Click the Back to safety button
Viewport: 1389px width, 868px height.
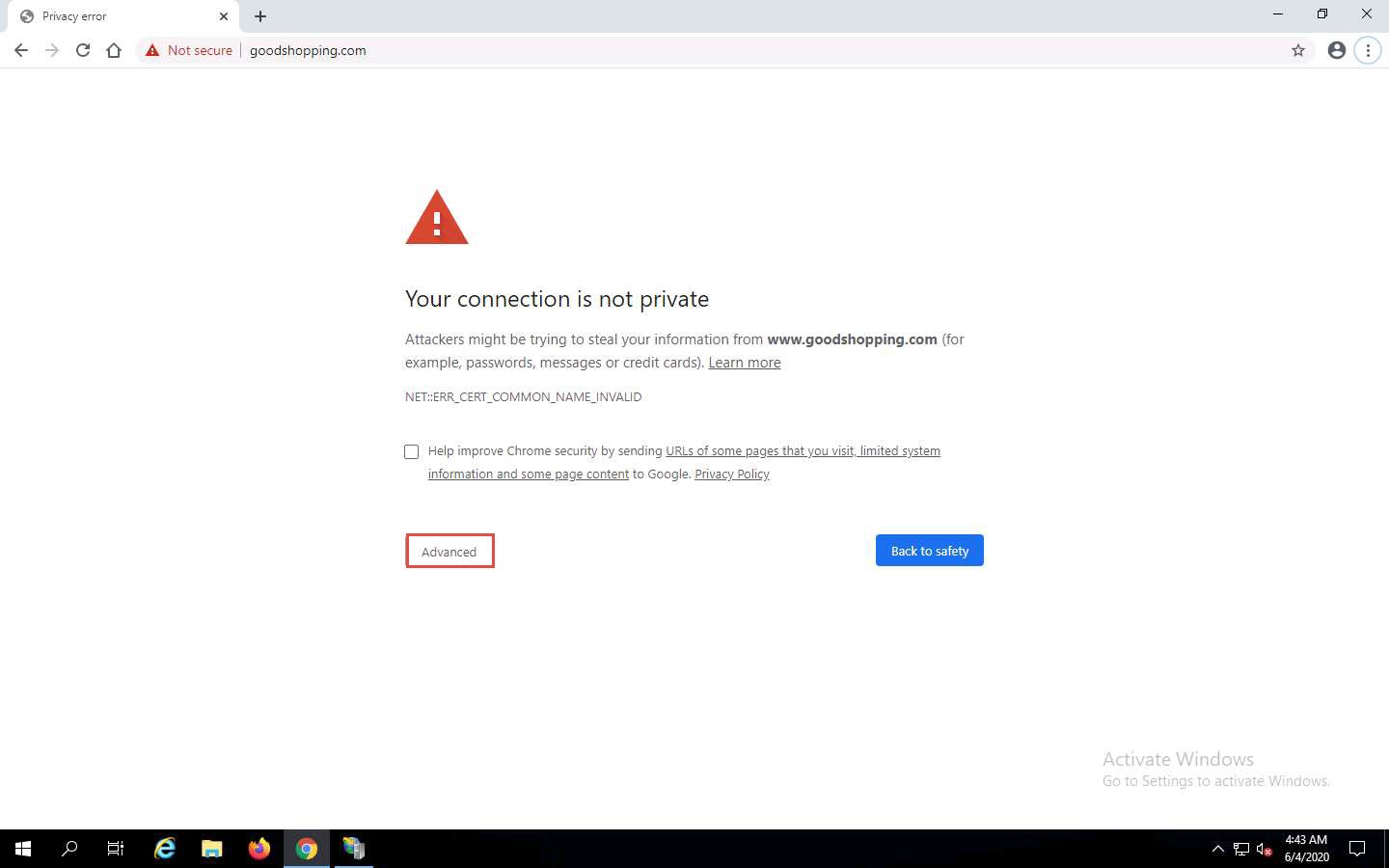[929, 551]
